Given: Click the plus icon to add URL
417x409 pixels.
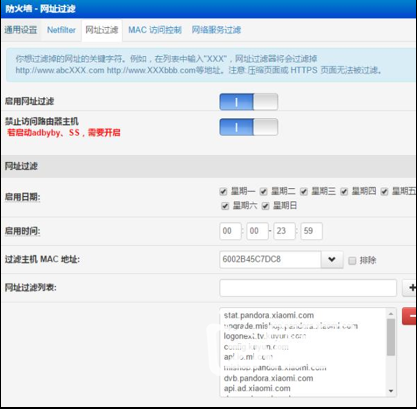Looking at the screenshot, I should pos(410,288).
